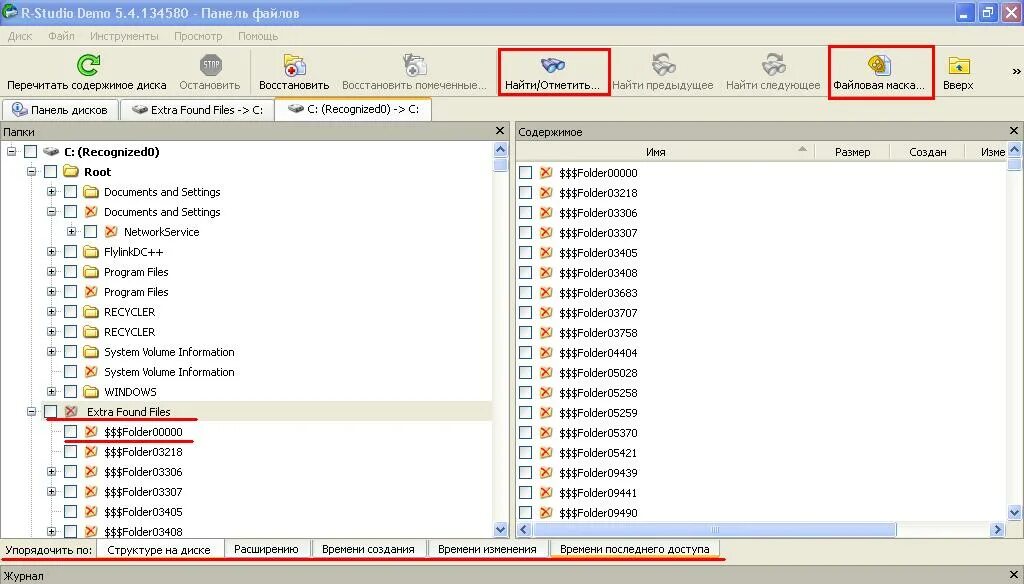Check $$$Folder05258 in the content list
This screenshot has height=584, width=1024.
tap(525, 393)
